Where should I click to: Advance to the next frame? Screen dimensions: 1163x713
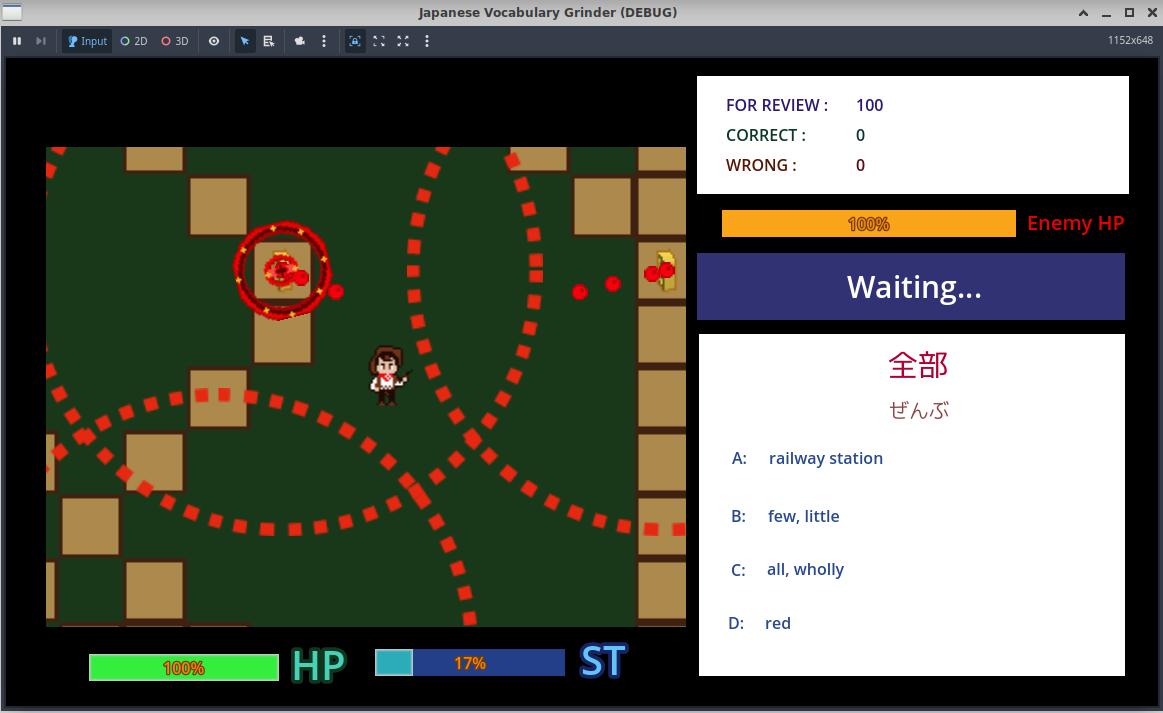[41, 42]
